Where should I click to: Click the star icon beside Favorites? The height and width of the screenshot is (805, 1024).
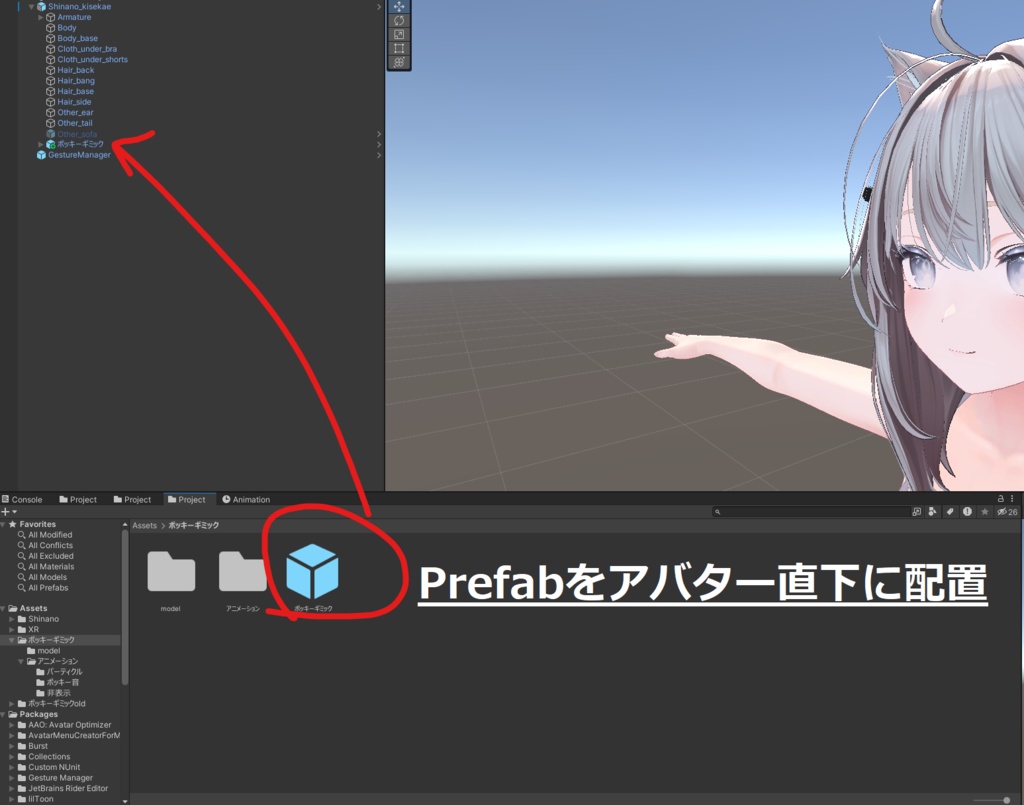click(12, 524)
